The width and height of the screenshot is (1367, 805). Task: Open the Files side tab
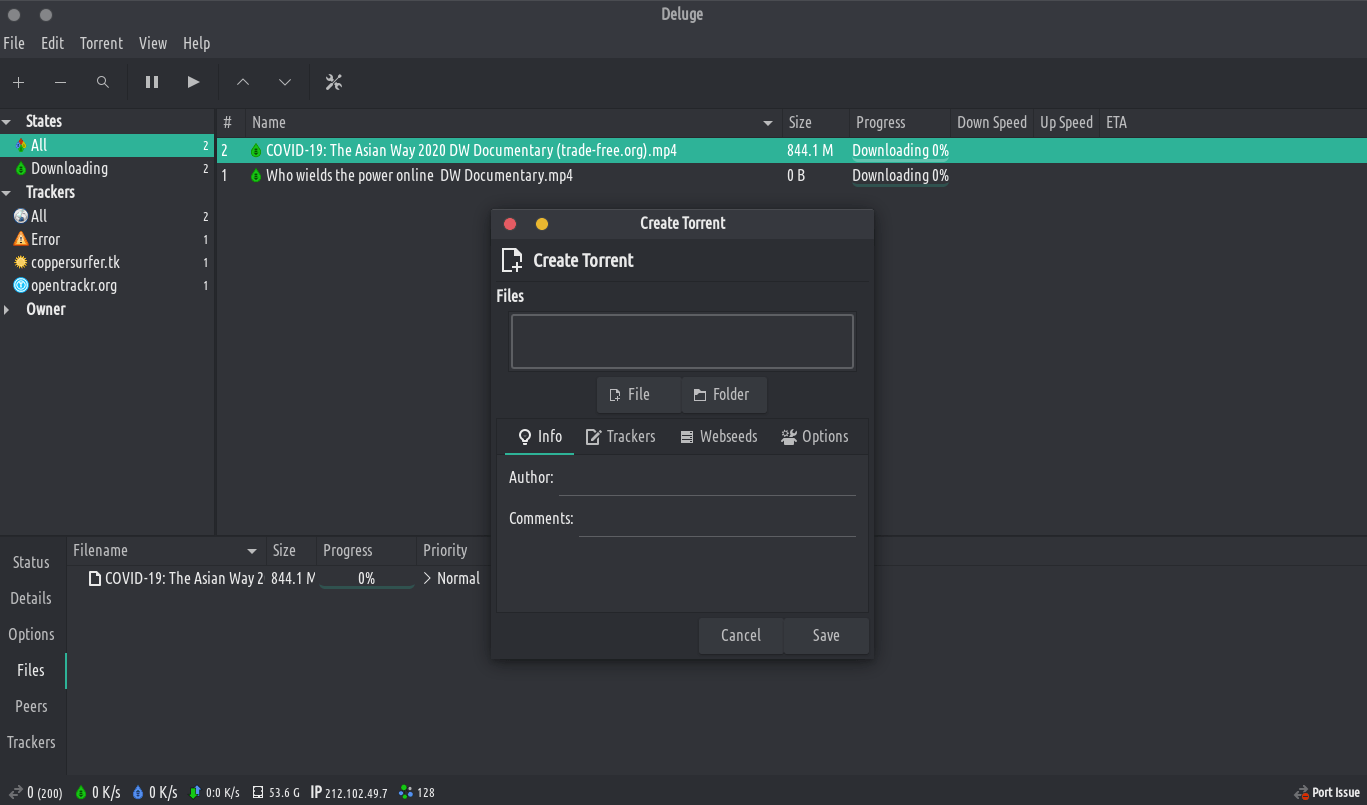31,670
